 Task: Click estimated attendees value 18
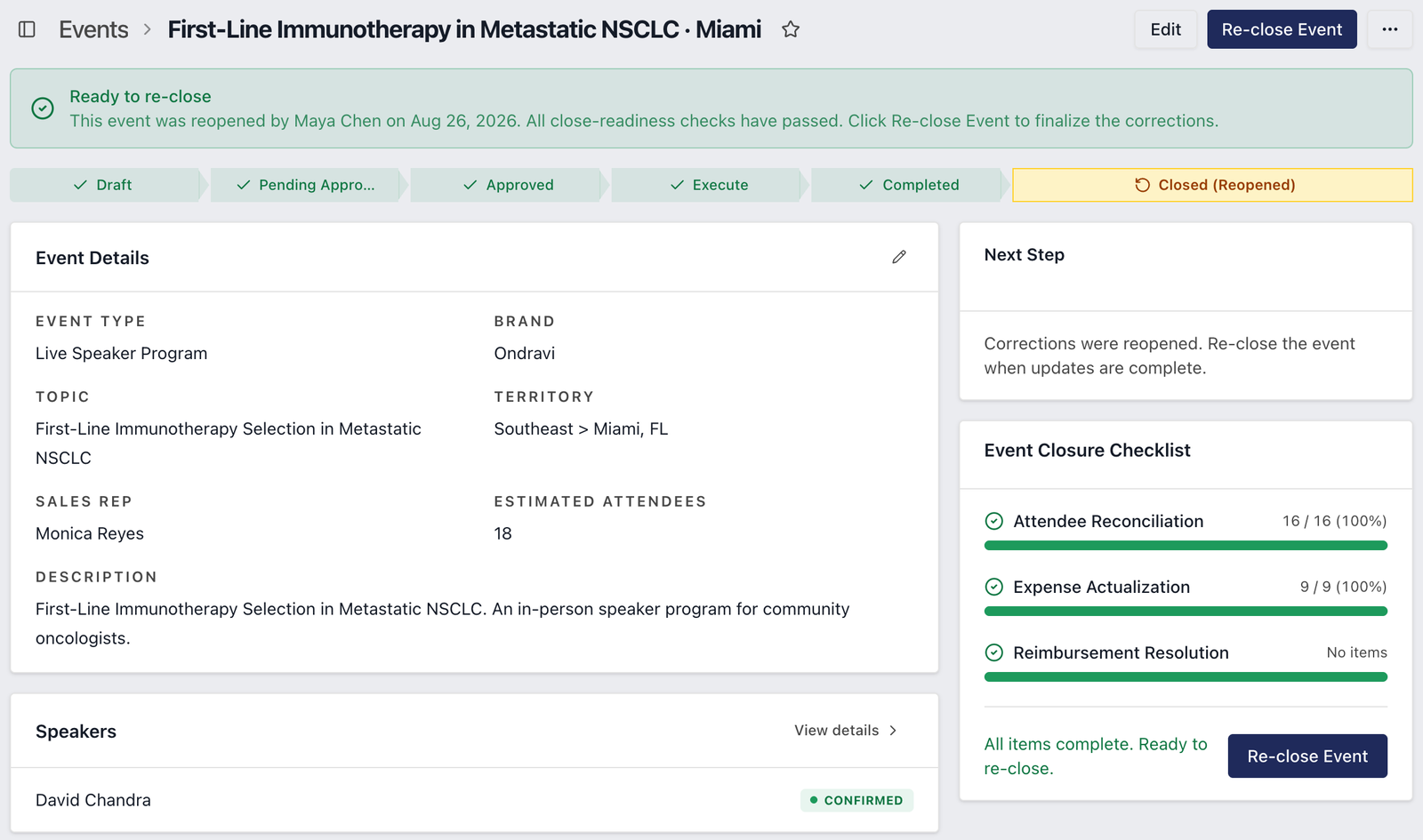tap(503, 533)
